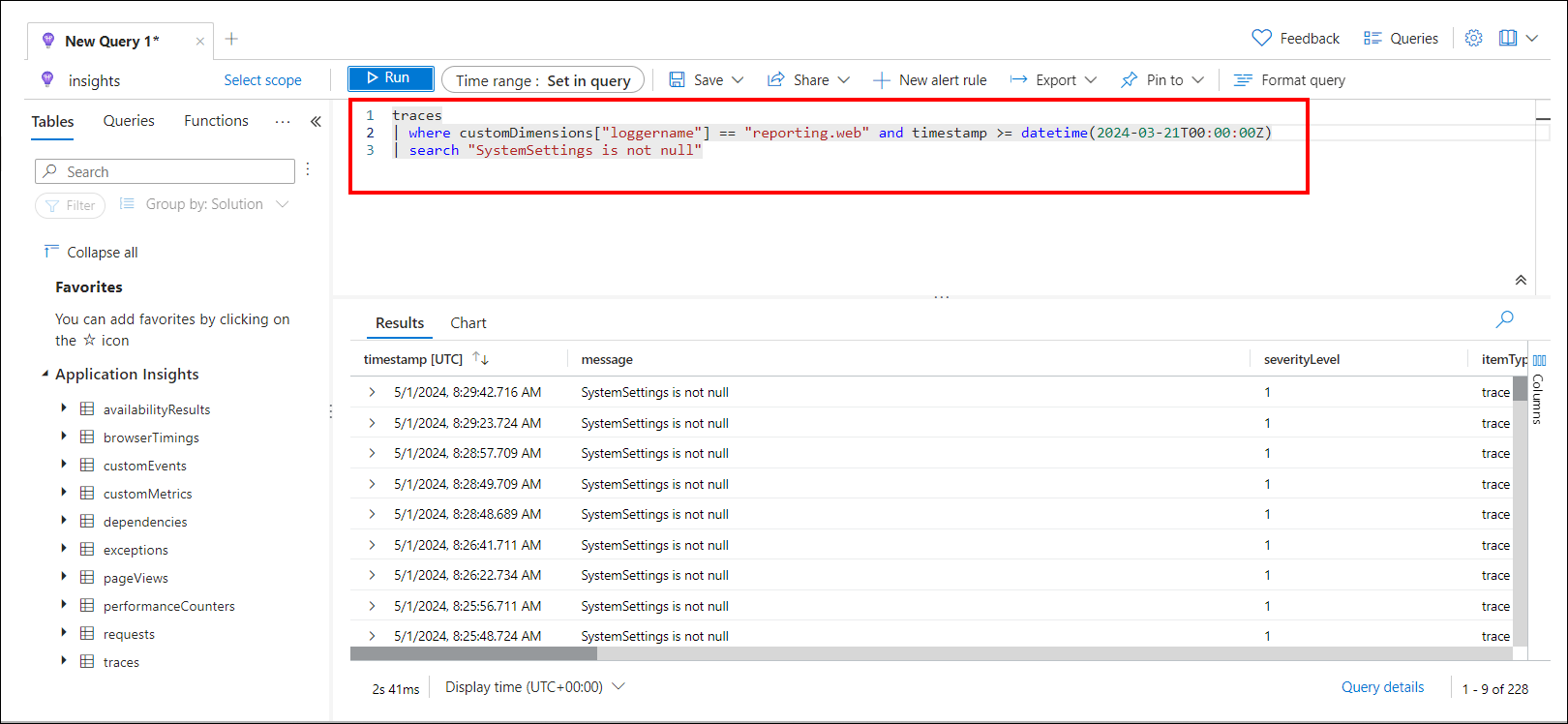Screen dimensions: 1568x724
Task: Open the Time range selector
Action: coord(543,80)
